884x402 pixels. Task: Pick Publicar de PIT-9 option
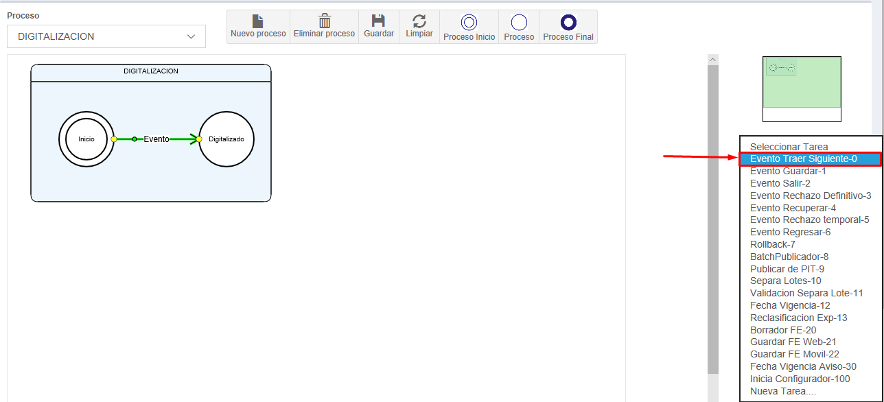[x=787, y=269]
